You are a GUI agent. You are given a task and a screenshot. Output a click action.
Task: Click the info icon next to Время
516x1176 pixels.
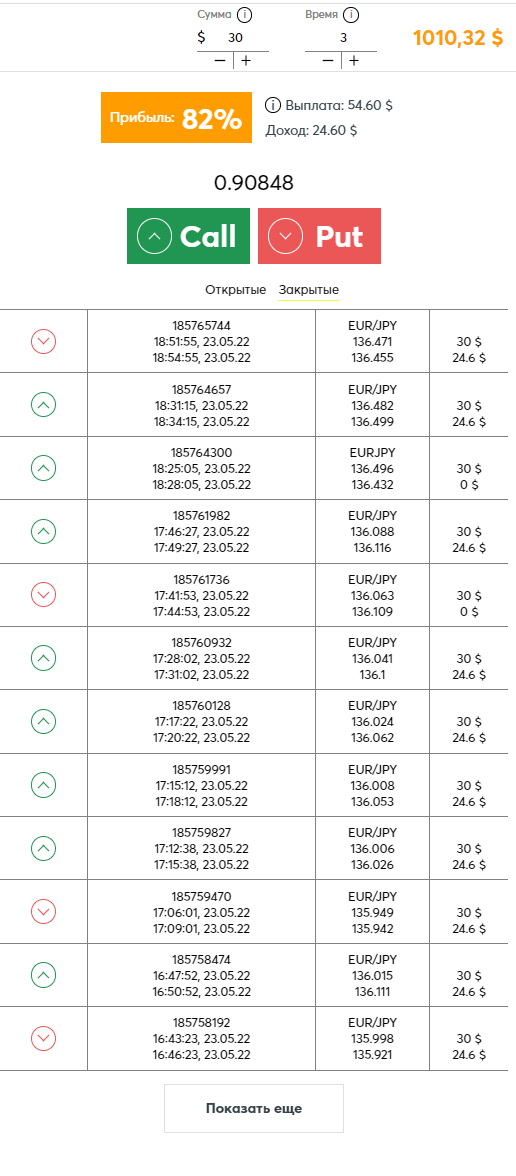tap(351, 14)
